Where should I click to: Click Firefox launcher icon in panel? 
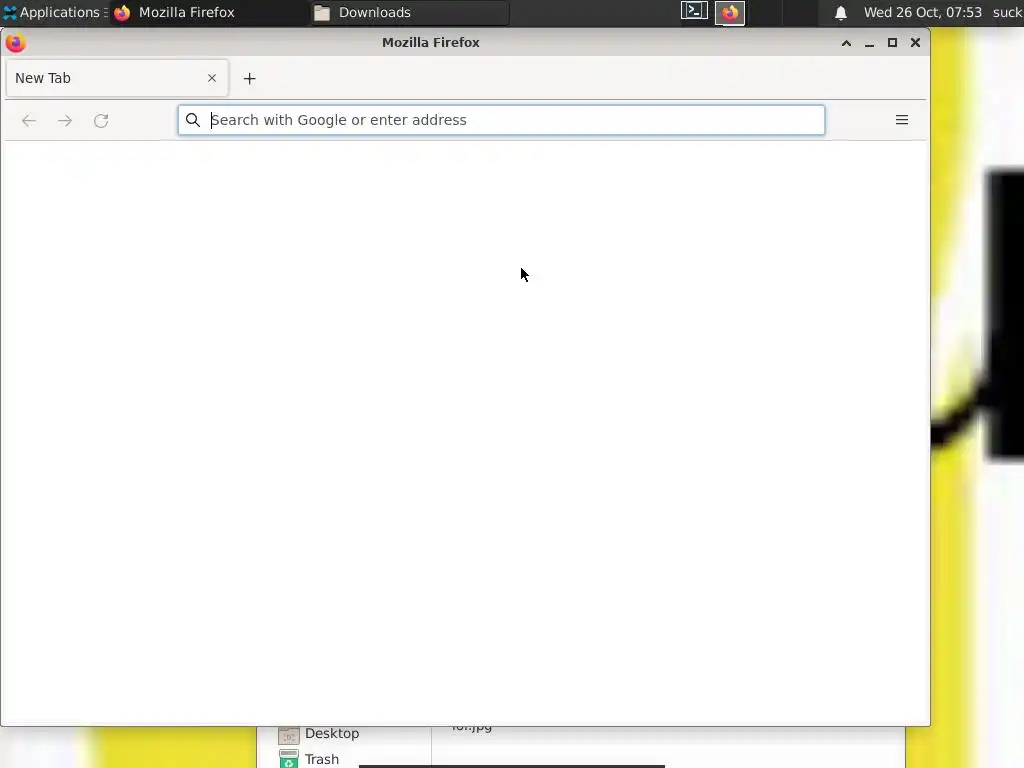[729, 12]
